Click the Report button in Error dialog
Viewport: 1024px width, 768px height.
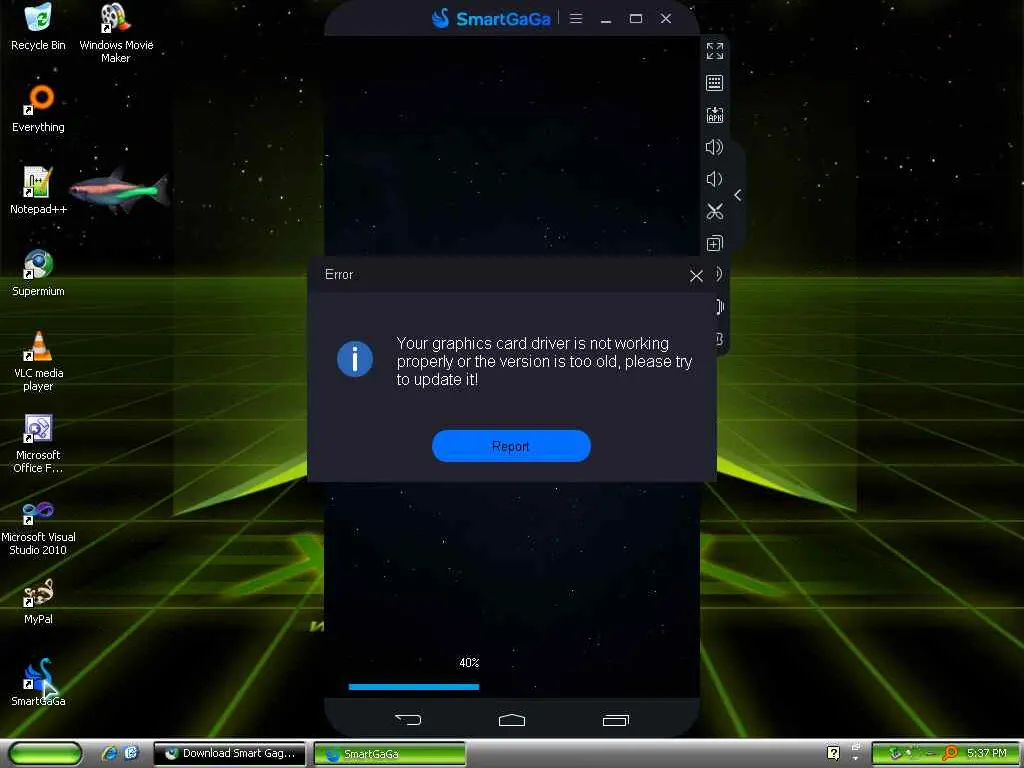pos(511,446)
